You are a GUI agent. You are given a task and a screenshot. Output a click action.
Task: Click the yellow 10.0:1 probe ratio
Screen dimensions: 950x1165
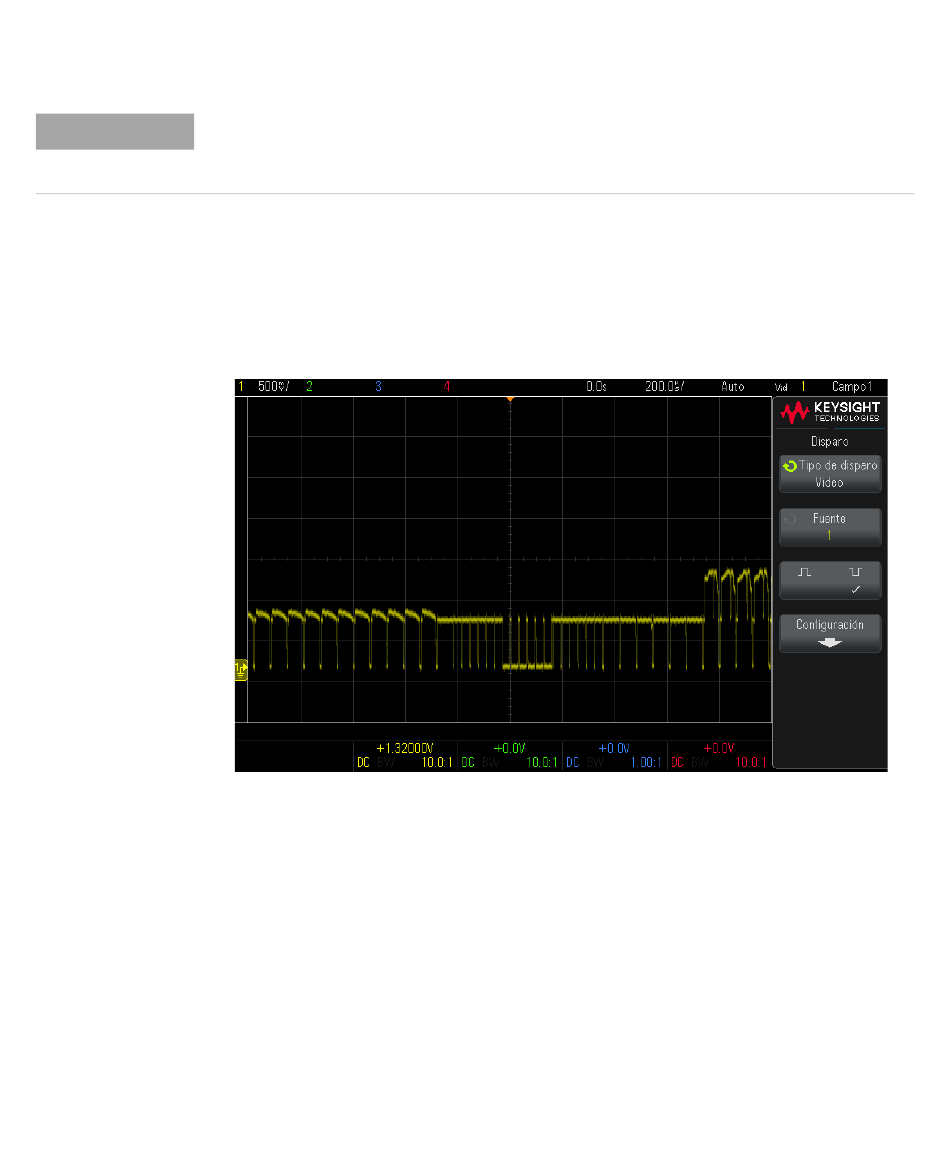(x=437, y=762)
